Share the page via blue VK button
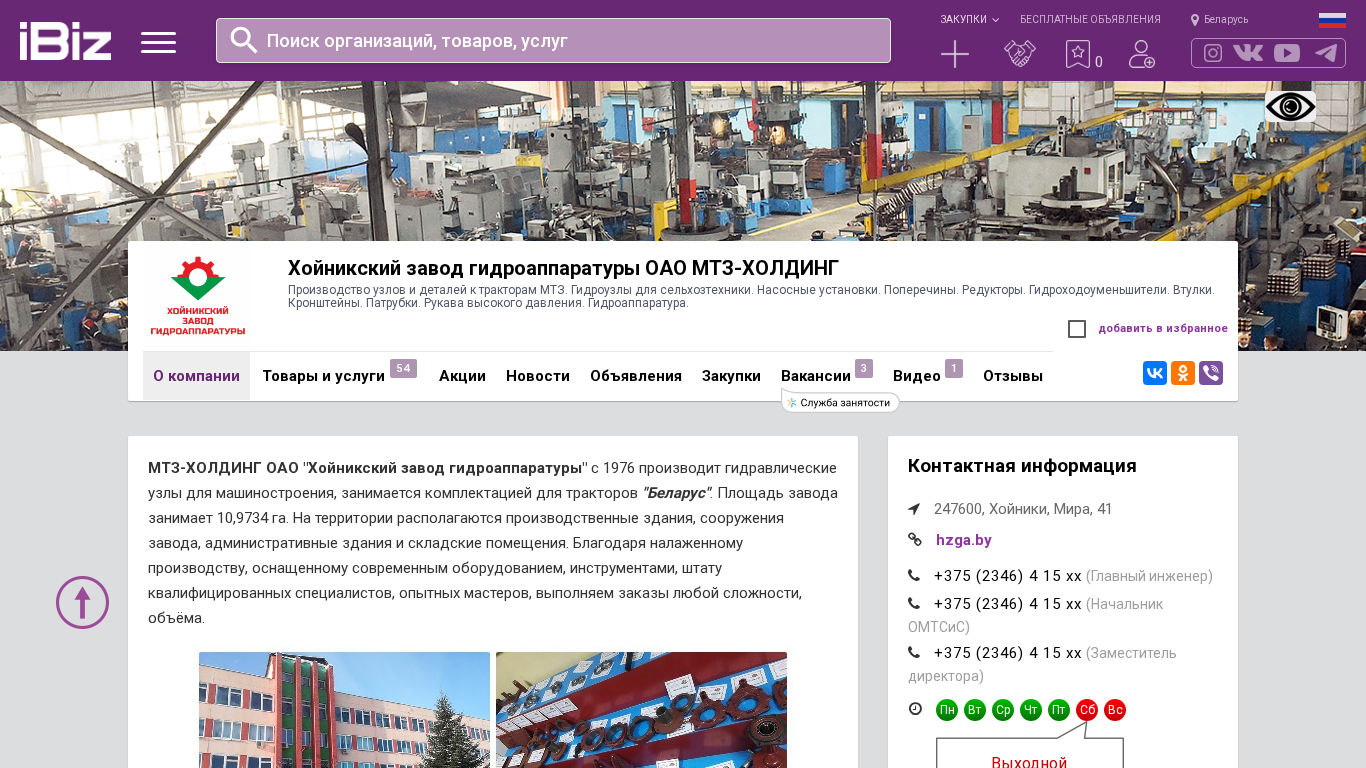The width and height of the screenshot is (1366, 768). pos(1155,374)
